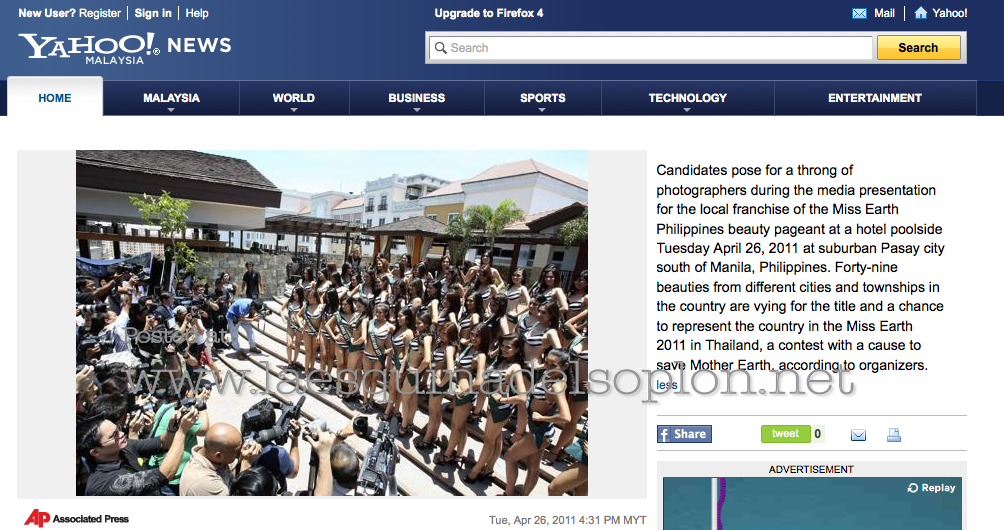Click the Sign in link
Screen dimensions: 1004x530
[x=152, y=13]
